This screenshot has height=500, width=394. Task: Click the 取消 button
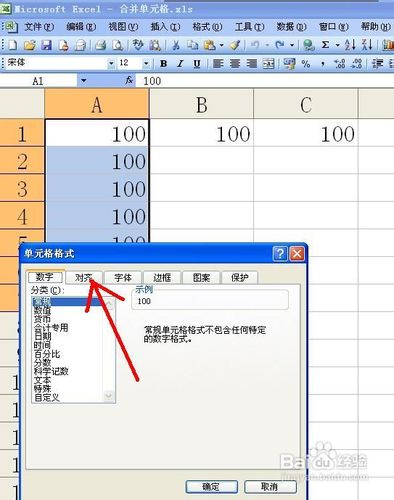pyautogui.click(x=270, y=487)
